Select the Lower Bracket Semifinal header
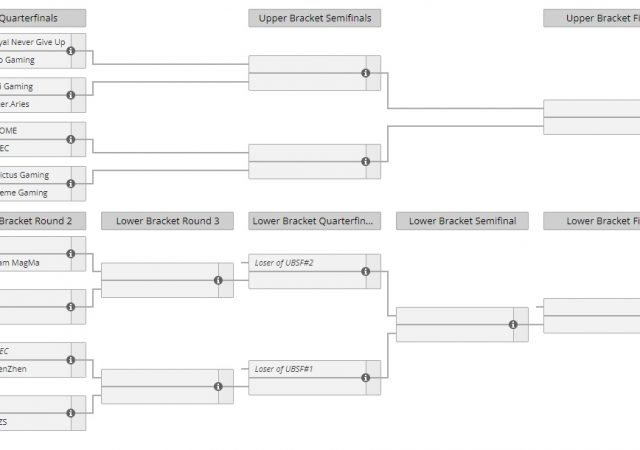The height and width of the screenshot is (450, 640). [x=462, y=221]
